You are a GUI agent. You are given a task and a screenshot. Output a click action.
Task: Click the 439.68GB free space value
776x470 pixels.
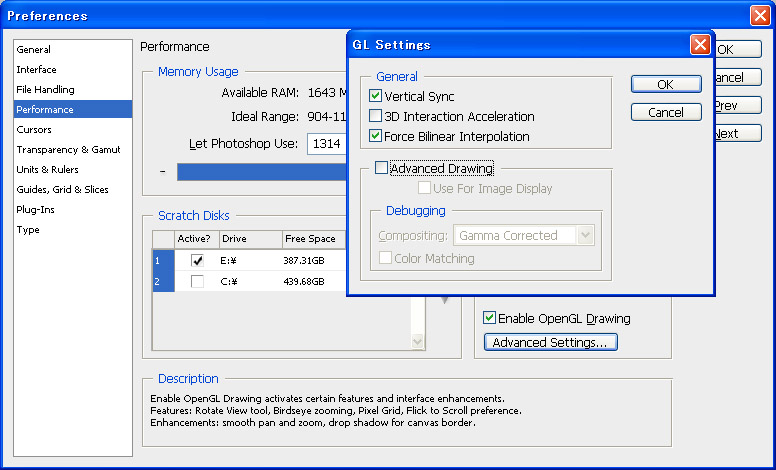pos(304,282)
